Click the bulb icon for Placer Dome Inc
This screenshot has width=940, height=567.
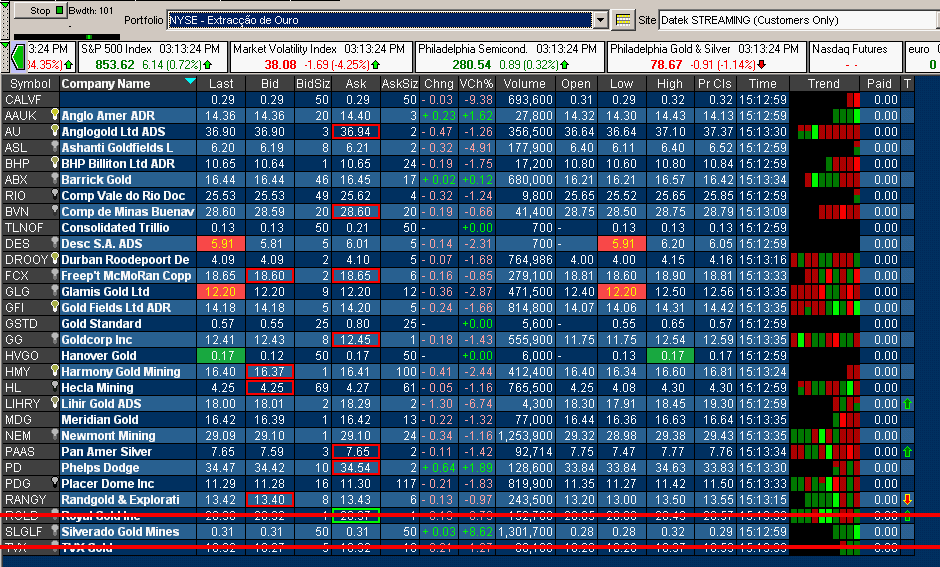tap(55, 482)
